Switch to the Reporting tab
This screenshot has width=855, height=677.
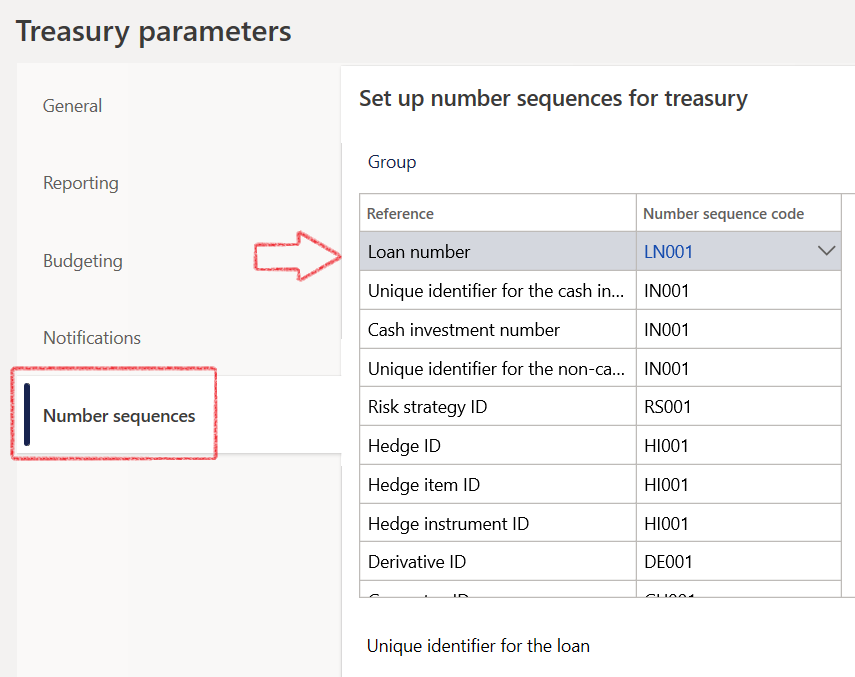click(x=81, y=183)
